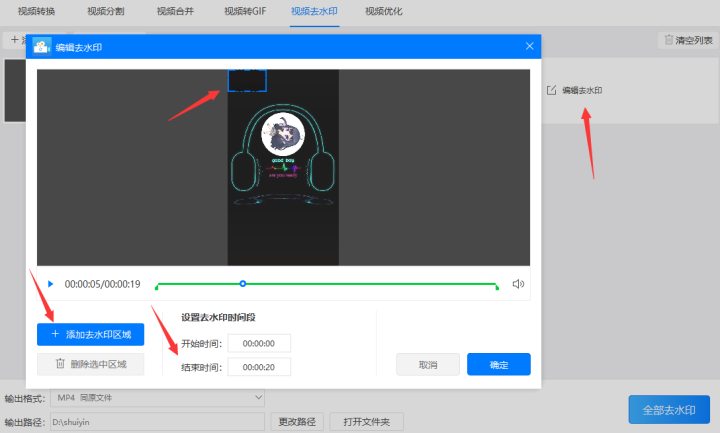
Task: Select the blue watermark region box
Action: coord(247,80)
